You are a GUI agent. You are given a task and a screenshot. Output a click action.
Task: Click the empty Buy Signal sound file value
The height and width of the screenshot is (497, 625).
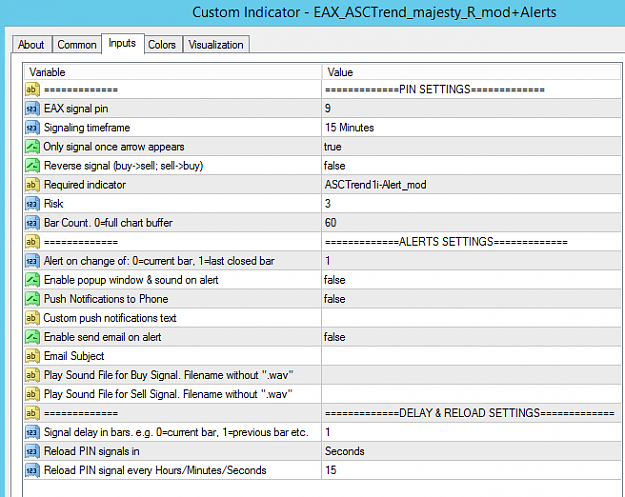471,375
